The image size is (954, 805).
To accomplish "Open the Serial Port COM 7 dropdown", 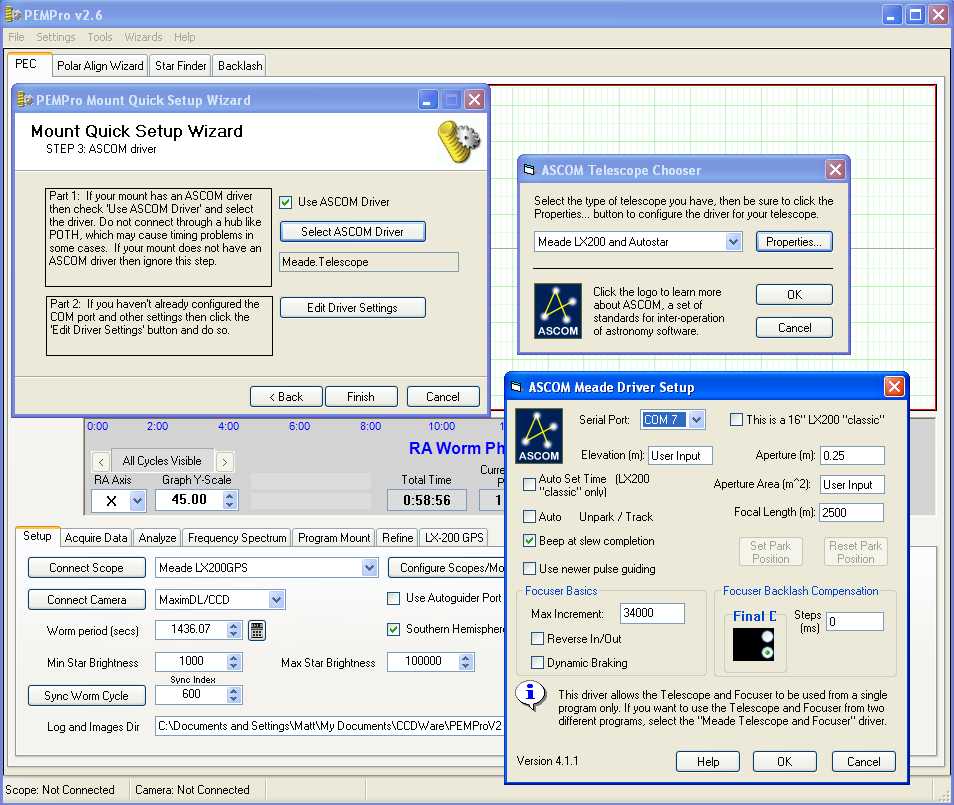I will coord(697,419).
